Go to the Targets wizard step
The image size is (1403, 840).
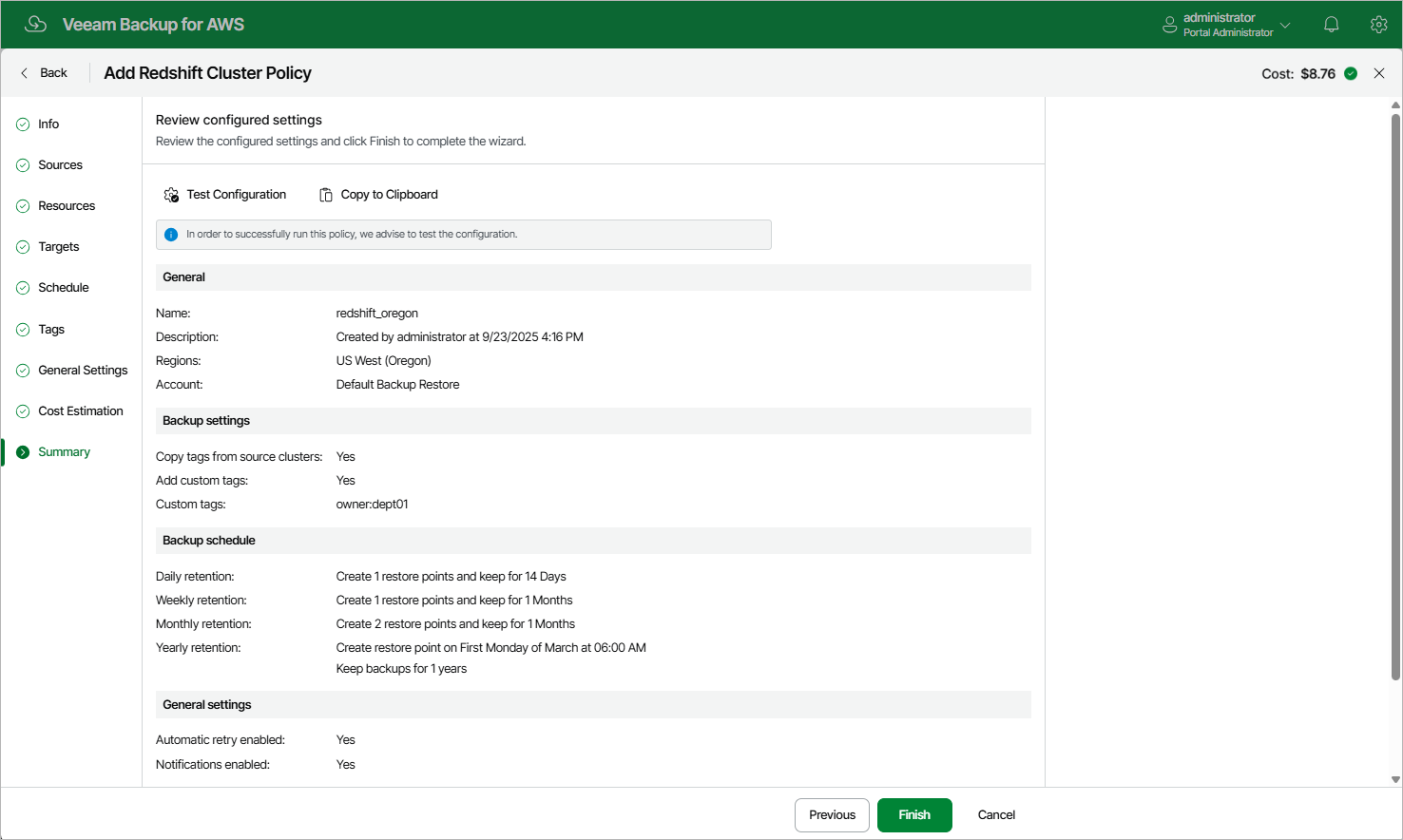click(59, 247)
